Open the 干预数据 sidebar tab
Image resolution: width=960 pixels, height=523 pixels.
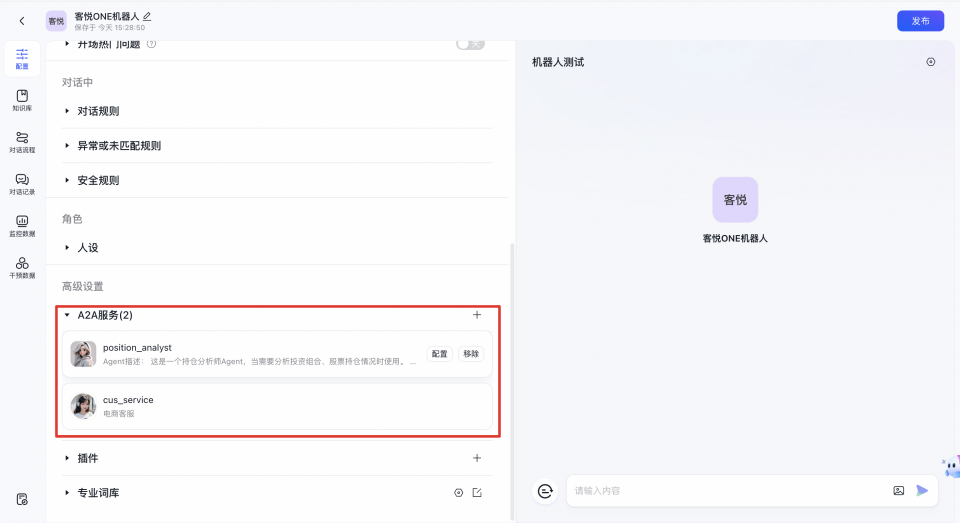(x=22, y=268)
